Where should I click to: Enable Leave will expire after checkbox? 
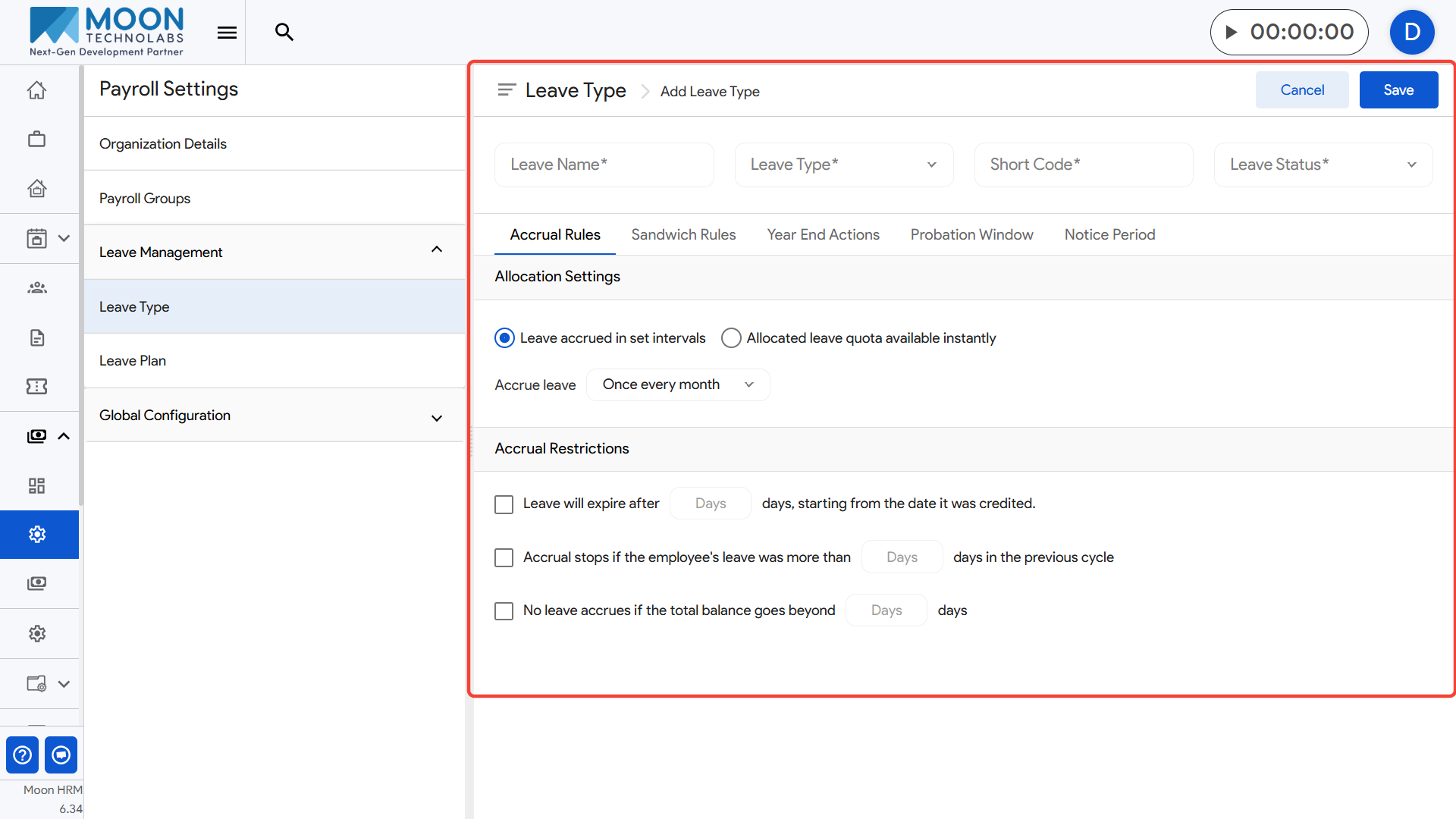(x=504, y=504)
